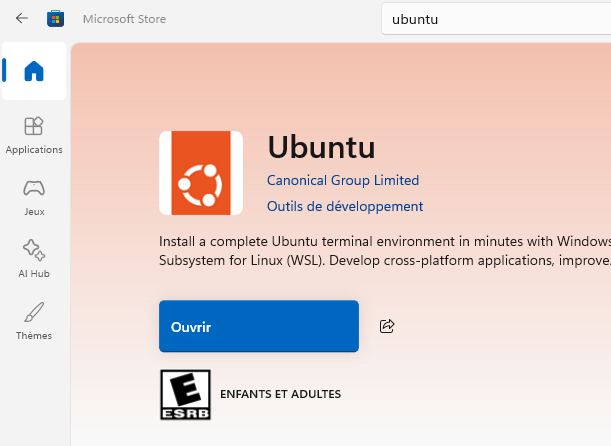Share Ubuntu app with share icon
611x446 pixels.
387,326
